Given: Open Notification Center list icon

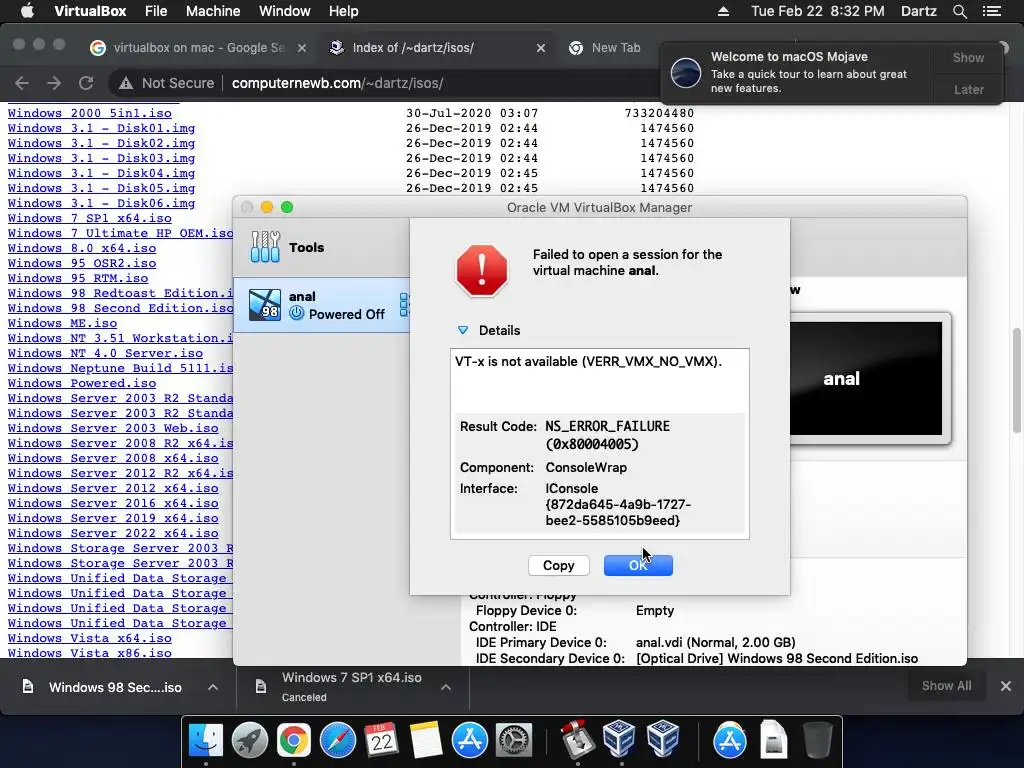Looking at the screenshot, I should [992, 11].
